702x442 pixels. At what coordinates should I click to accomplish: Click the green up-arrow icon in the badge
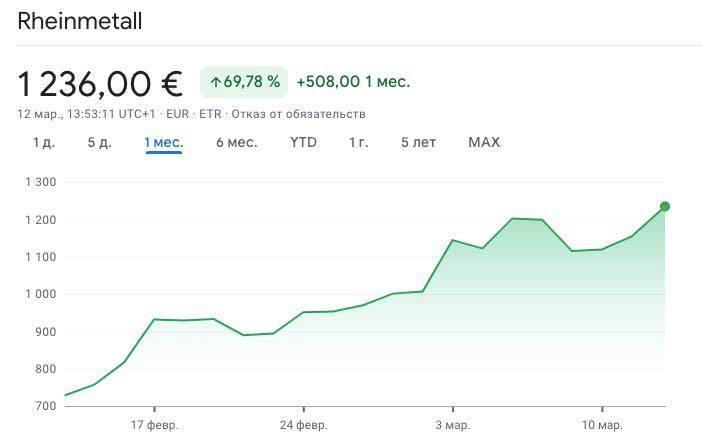point(215,82)
